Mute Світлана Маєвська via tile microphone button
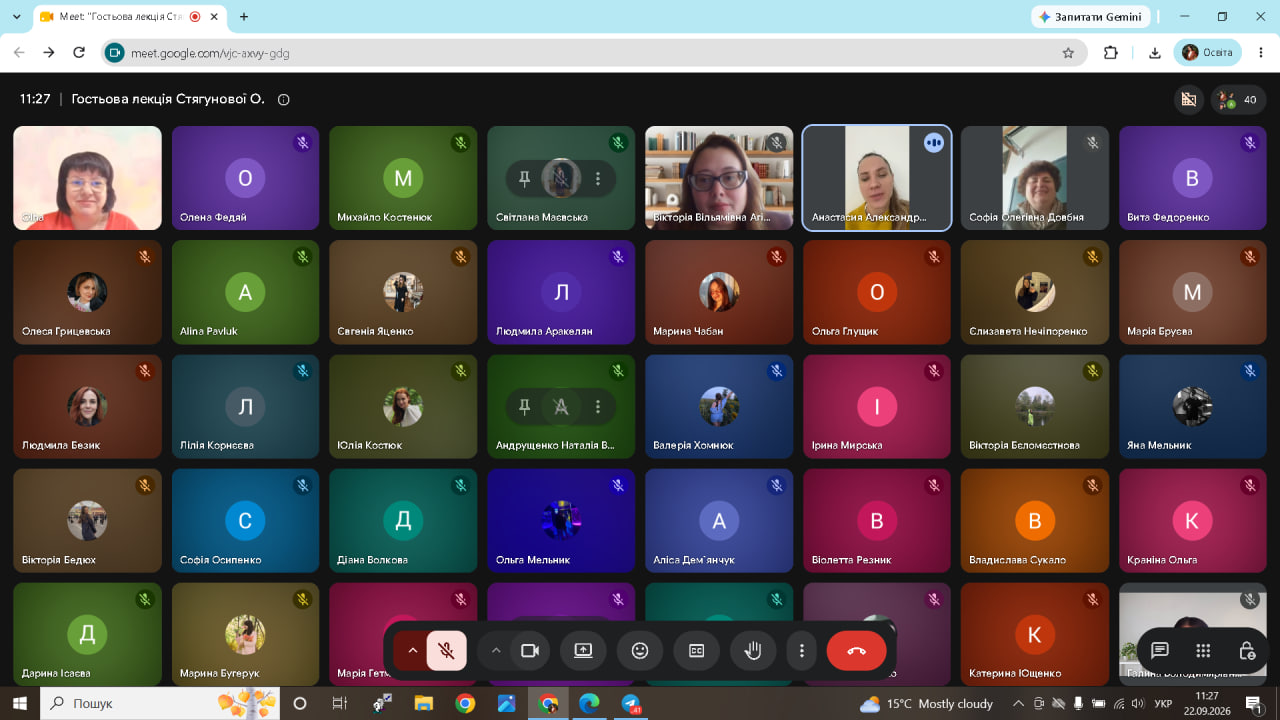The height and width of the screenshot is (720, 1280). [561, 179]
